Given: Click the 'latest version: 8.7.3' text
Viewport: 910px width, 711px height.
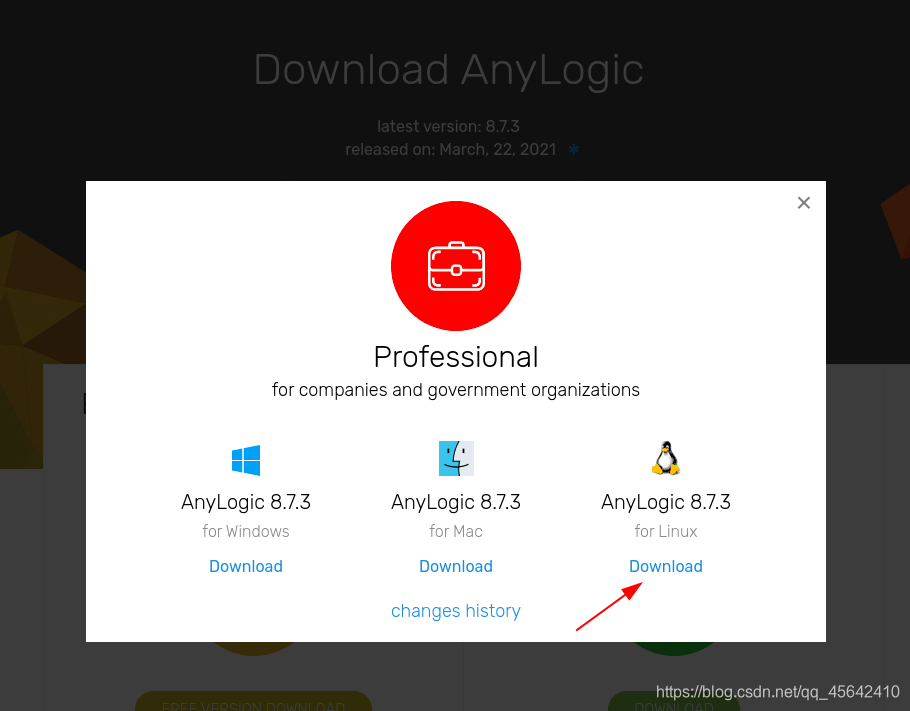Looking at the screenshot, I should coord(449,126).
